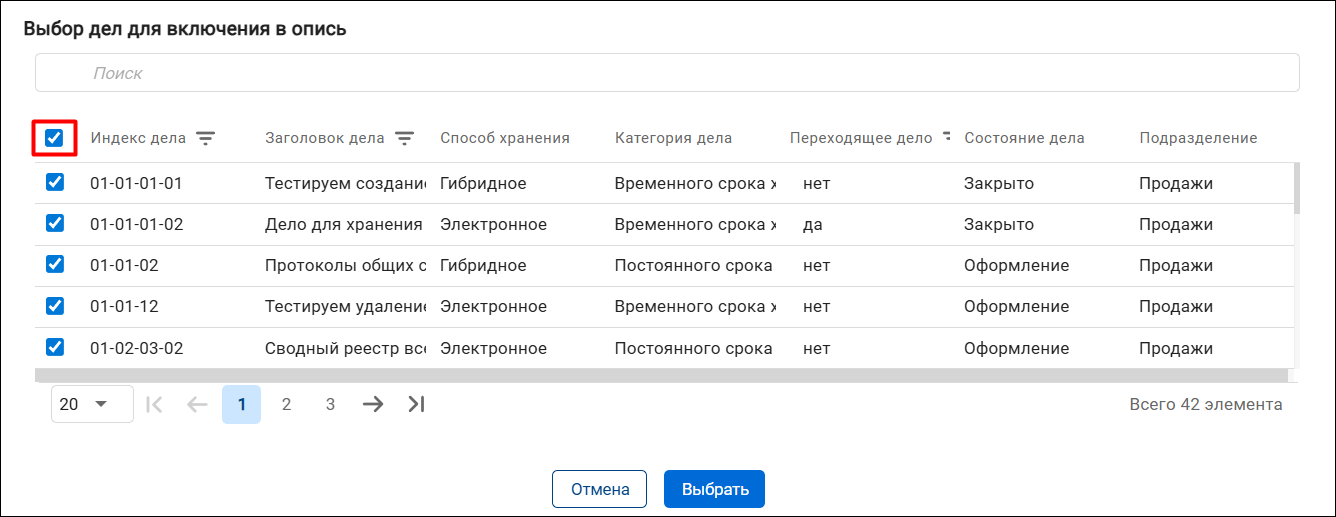Click Гибридное in row 01-01-01-01
Image resolution: width=1336 pixels, height=517 pixels.
pos(483,183)
